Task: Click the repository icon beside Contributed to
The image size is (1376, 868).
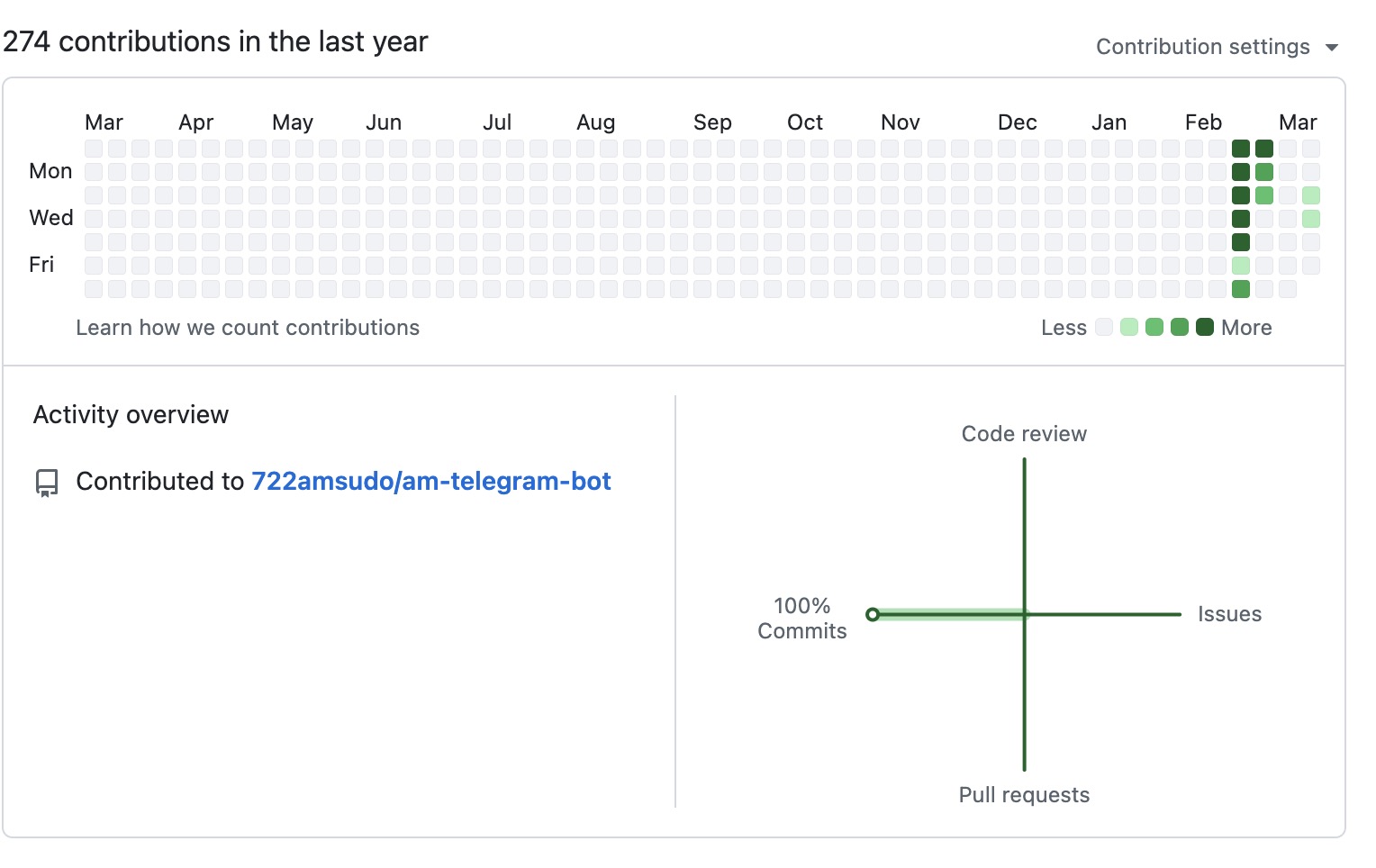Action: pos(47,483)
